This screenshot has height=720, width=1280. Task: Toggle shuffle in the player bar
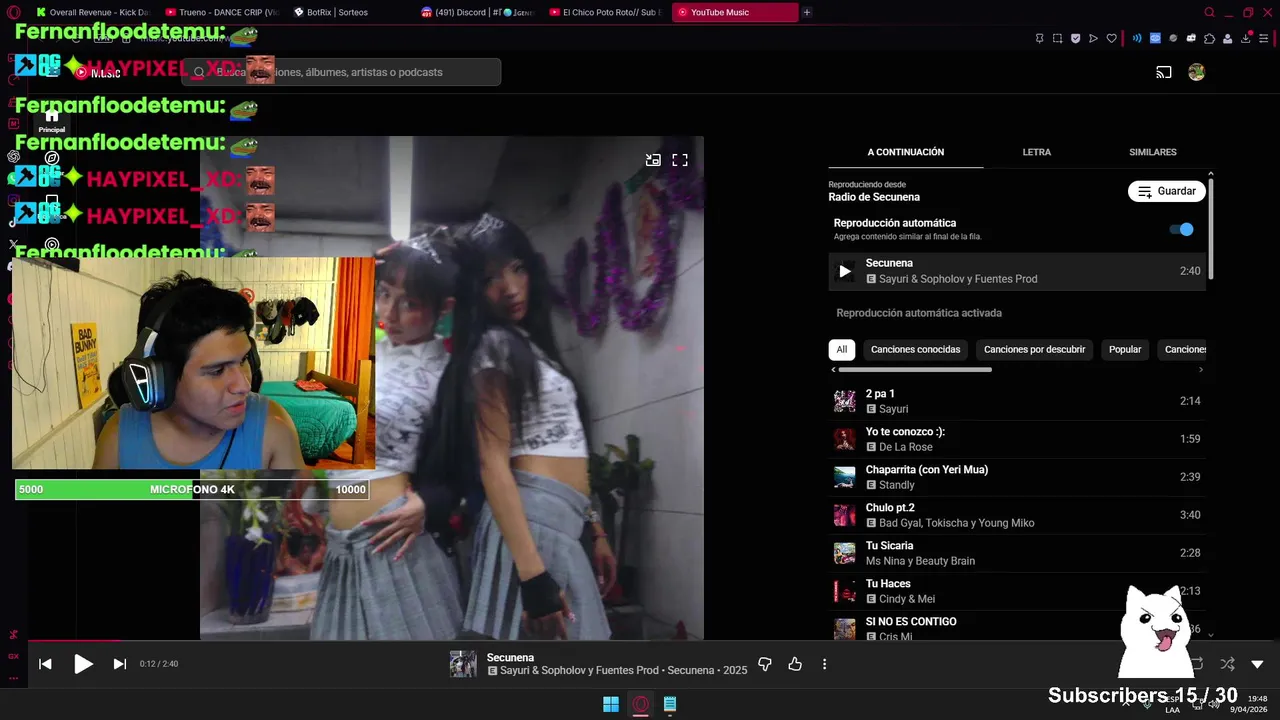pos(1227,664)
